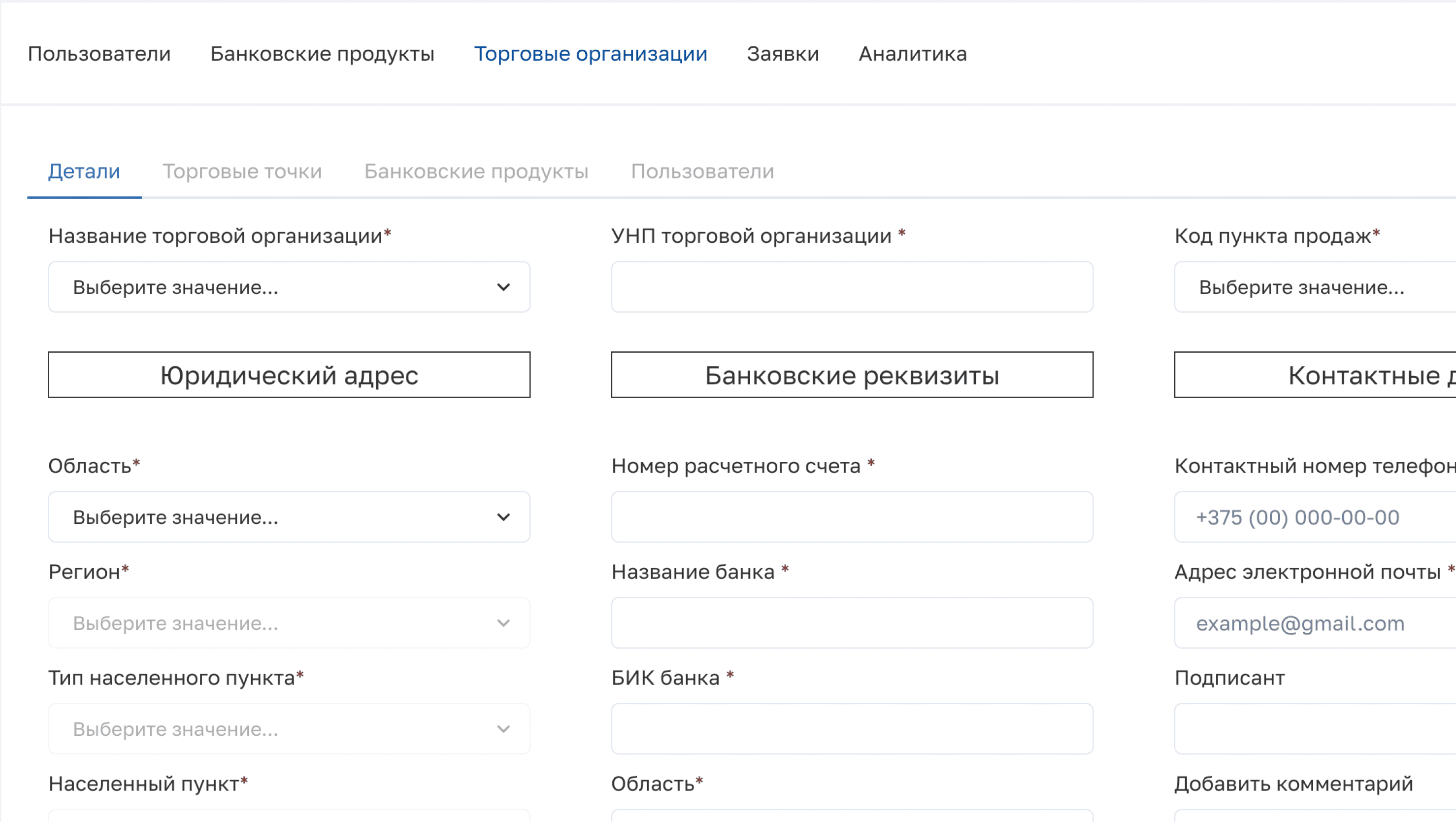Select Торговые организации navigation item
The image size is (1456, 822).
(x=590, y=54)
